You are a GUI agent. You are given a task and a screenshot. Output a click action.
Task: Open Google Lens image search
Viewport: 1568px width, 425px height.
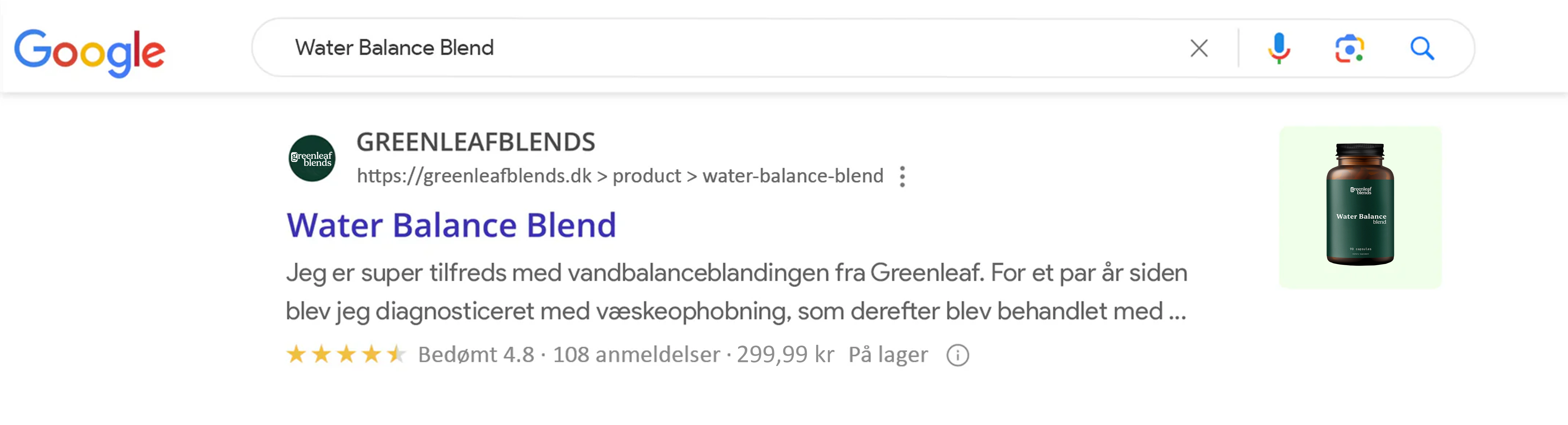[1349, 49]
